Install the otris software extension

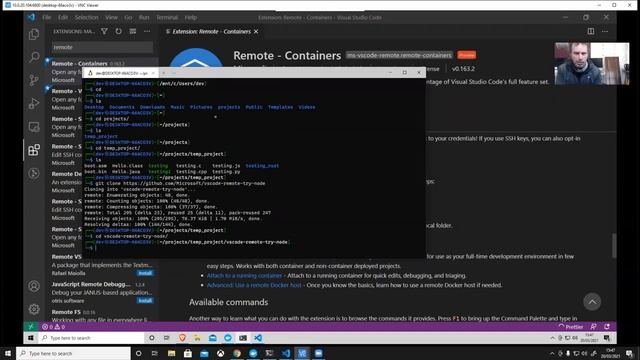pos(145,301)
